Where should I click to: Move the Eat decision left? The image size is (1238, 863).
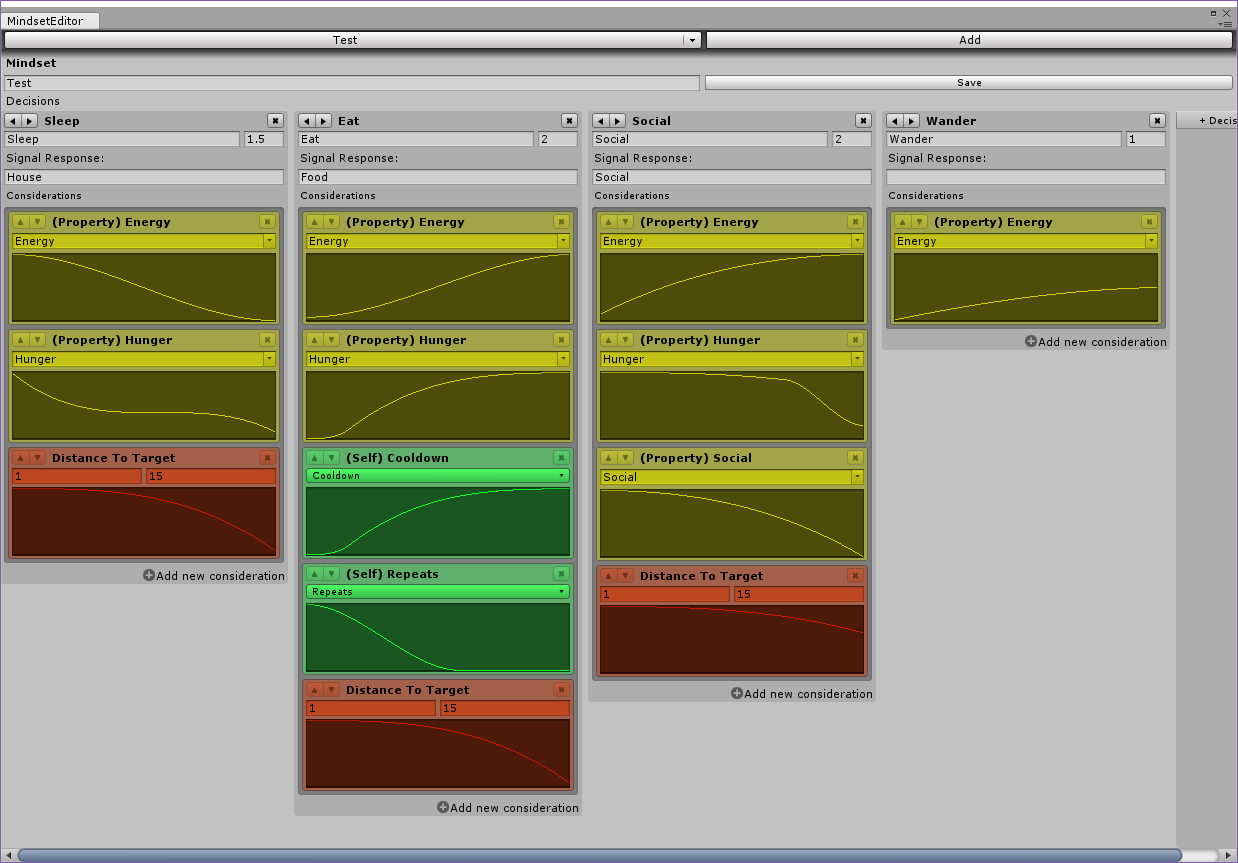click(307, 121)
